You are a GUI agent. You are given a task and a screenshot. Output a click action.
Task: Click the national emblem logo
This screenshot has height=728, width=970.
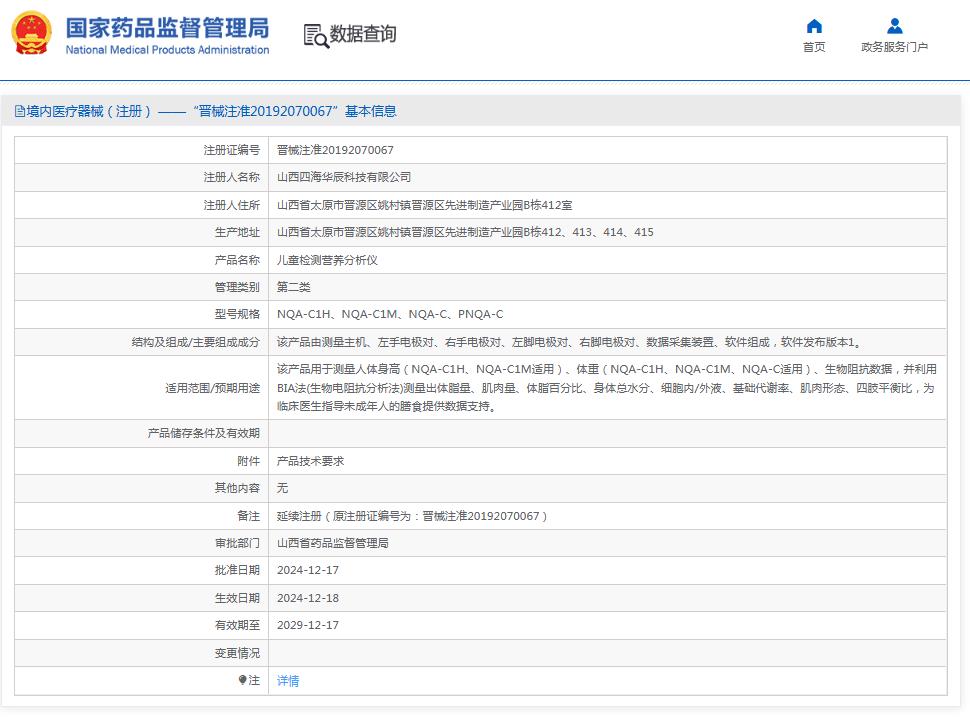coord(30,32)
